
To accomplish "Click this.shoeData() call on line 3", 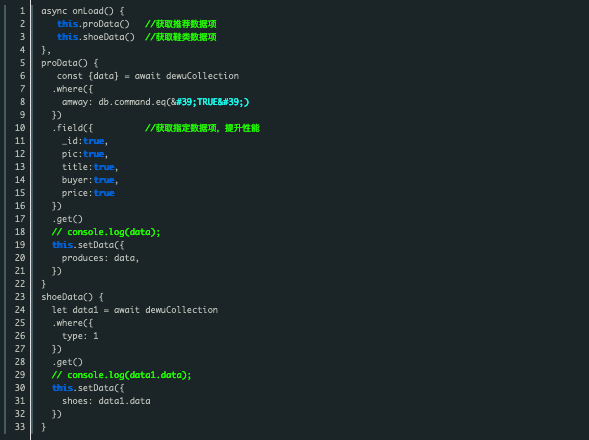I will point(96,37).
